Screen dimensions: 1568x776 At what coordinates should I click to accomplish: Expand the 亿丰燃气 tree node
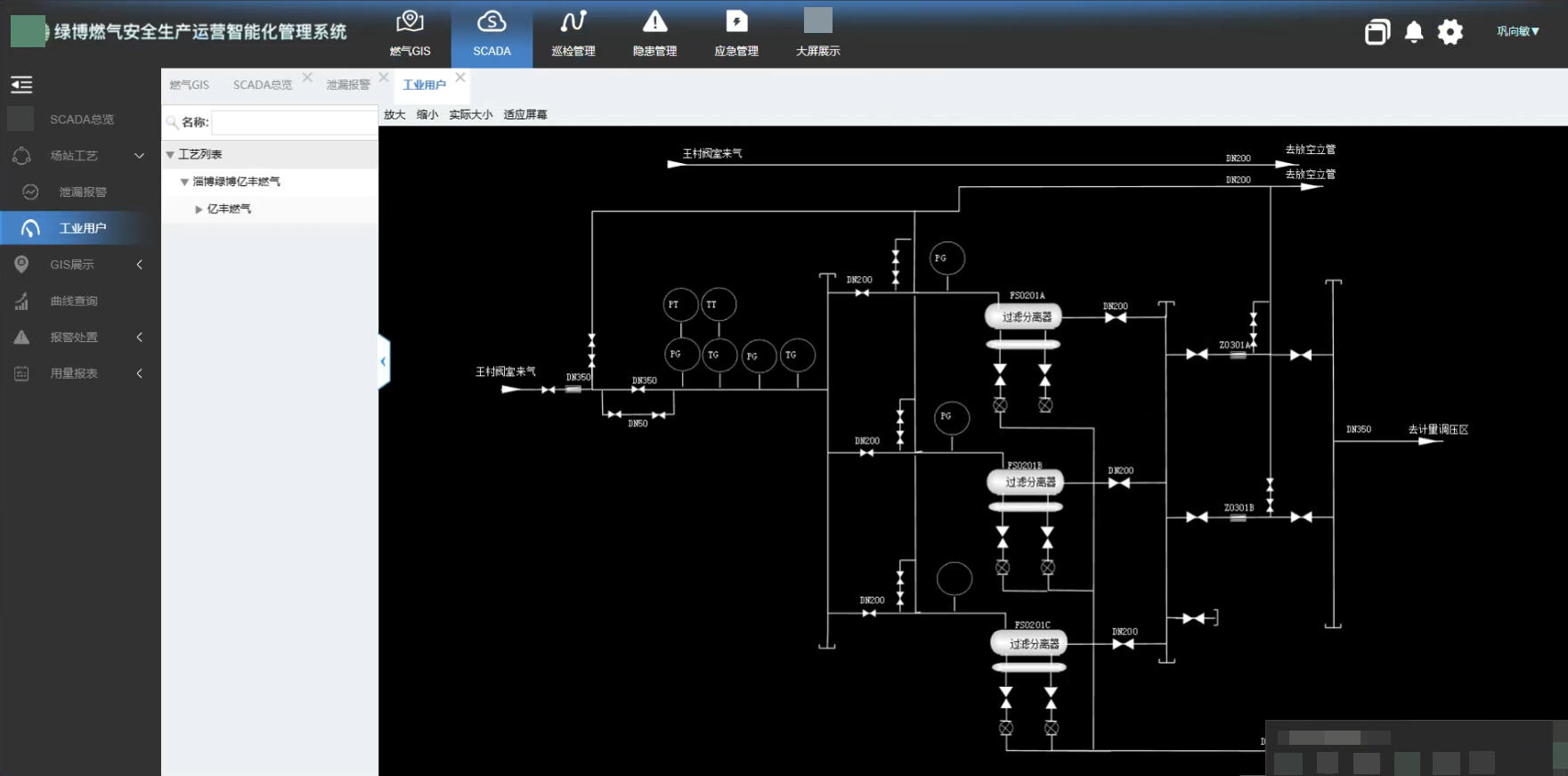click(199, 209)
